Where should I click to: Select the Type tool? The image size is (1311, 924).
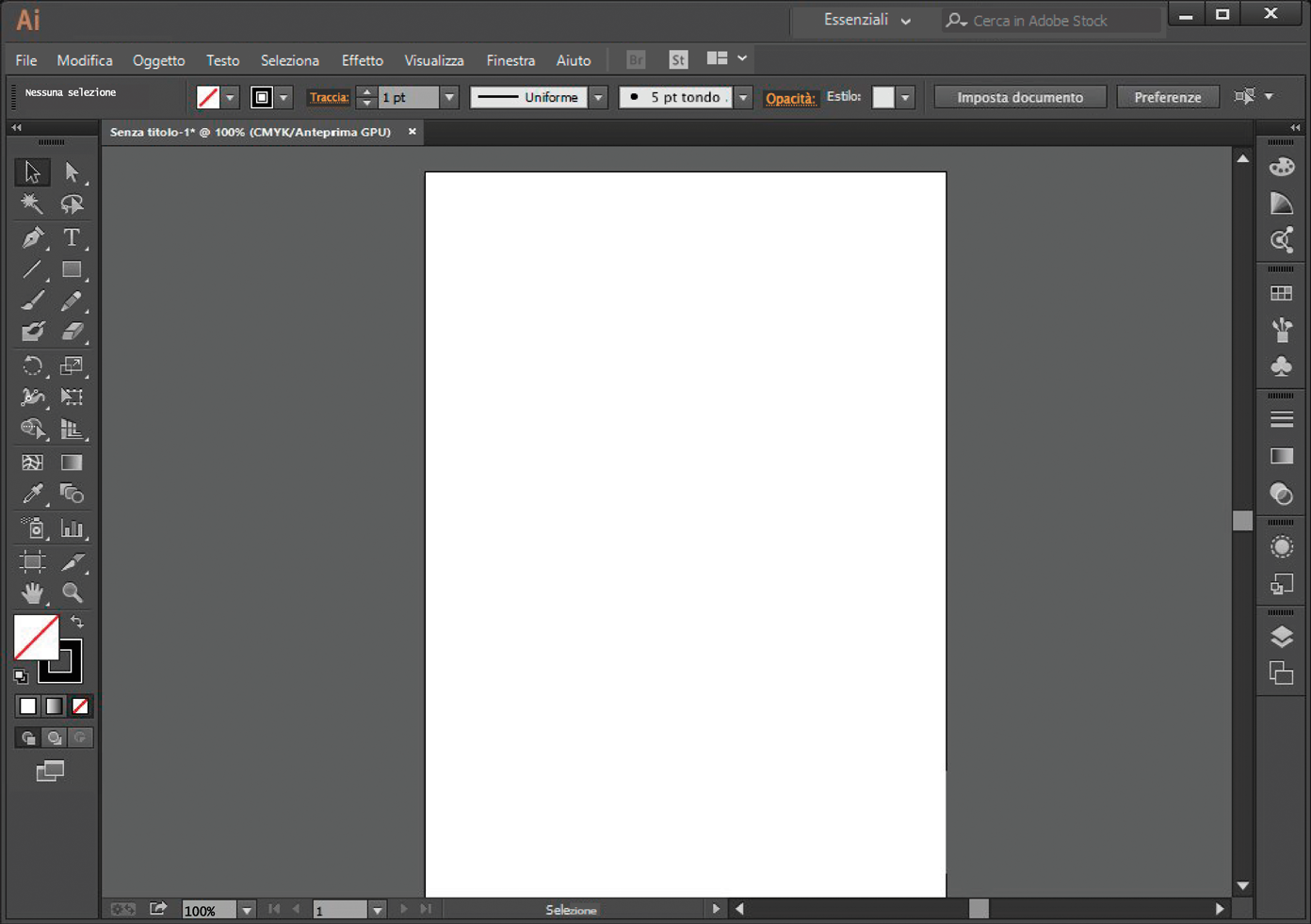pos(72,237)
